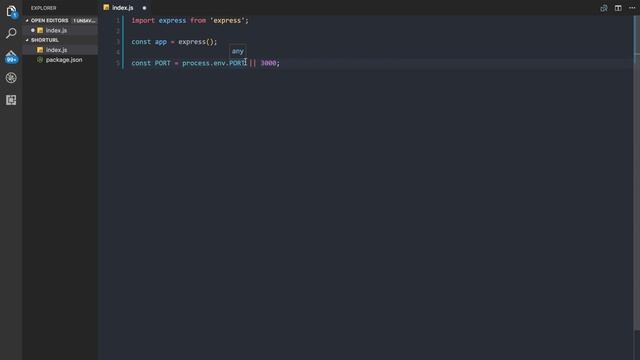Click the unsaved dot beside index.js in Open Editors
The width and height of the screenshot is (640, 360).
33,30
